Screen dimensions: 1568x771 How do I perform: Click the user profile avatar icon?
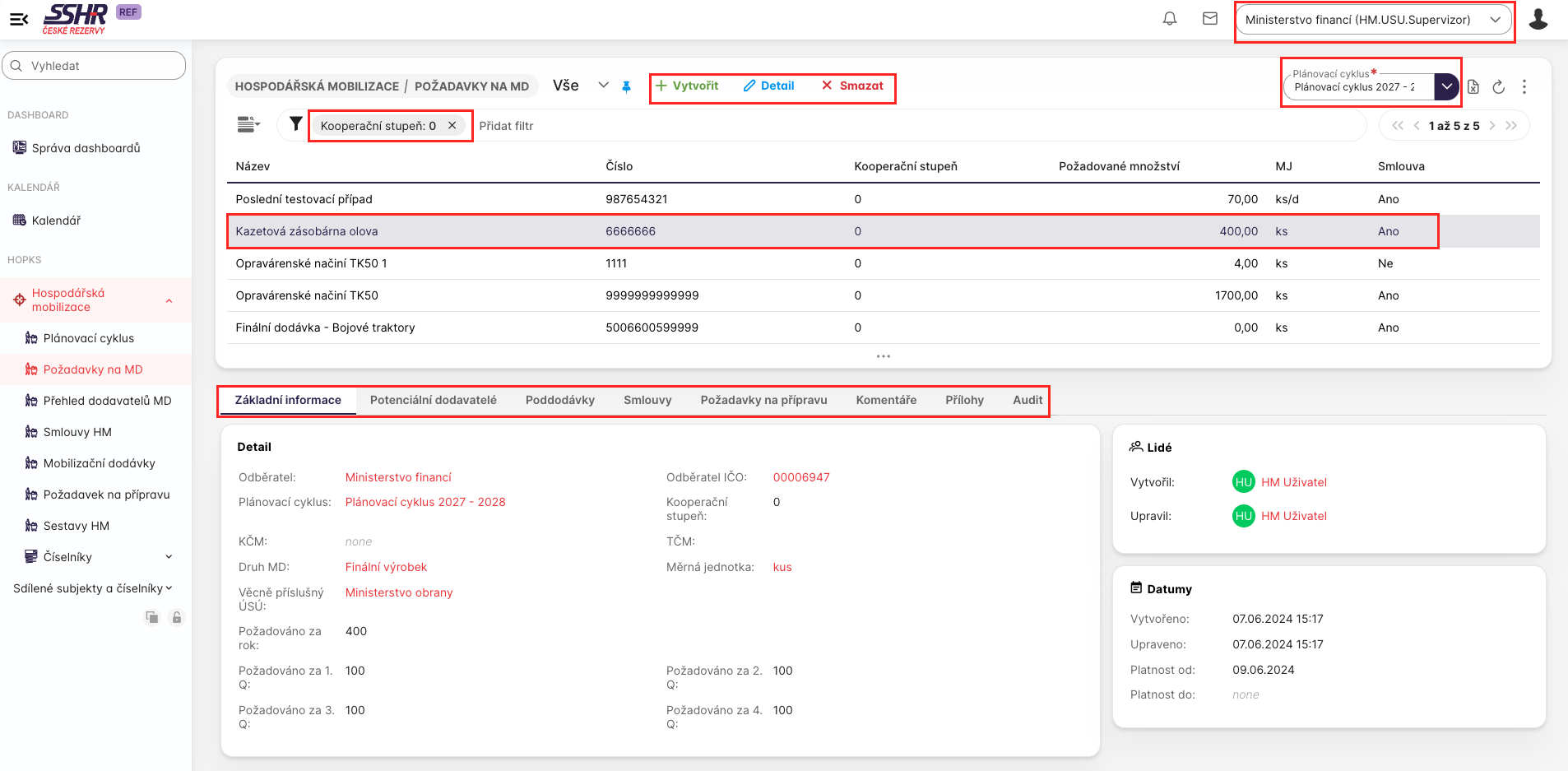click(x=1538, y=19)
